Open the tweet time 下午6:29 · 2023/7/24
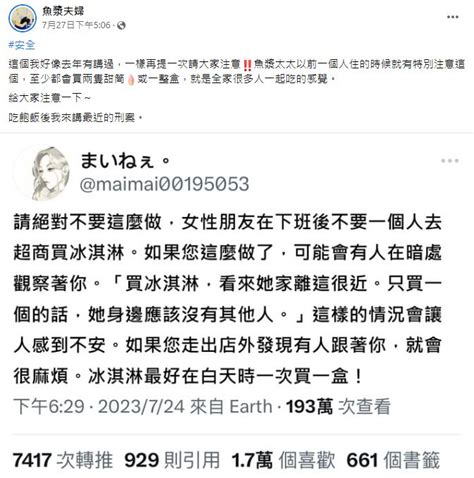 99,407
